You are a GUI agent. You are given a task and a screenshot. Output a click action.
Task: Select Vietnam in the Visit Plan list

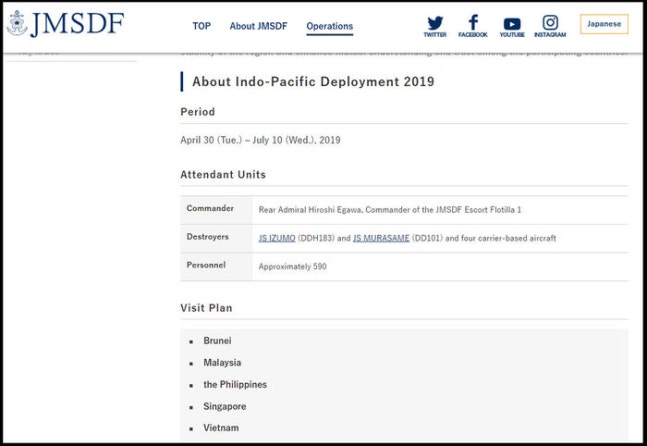[221, 428]
